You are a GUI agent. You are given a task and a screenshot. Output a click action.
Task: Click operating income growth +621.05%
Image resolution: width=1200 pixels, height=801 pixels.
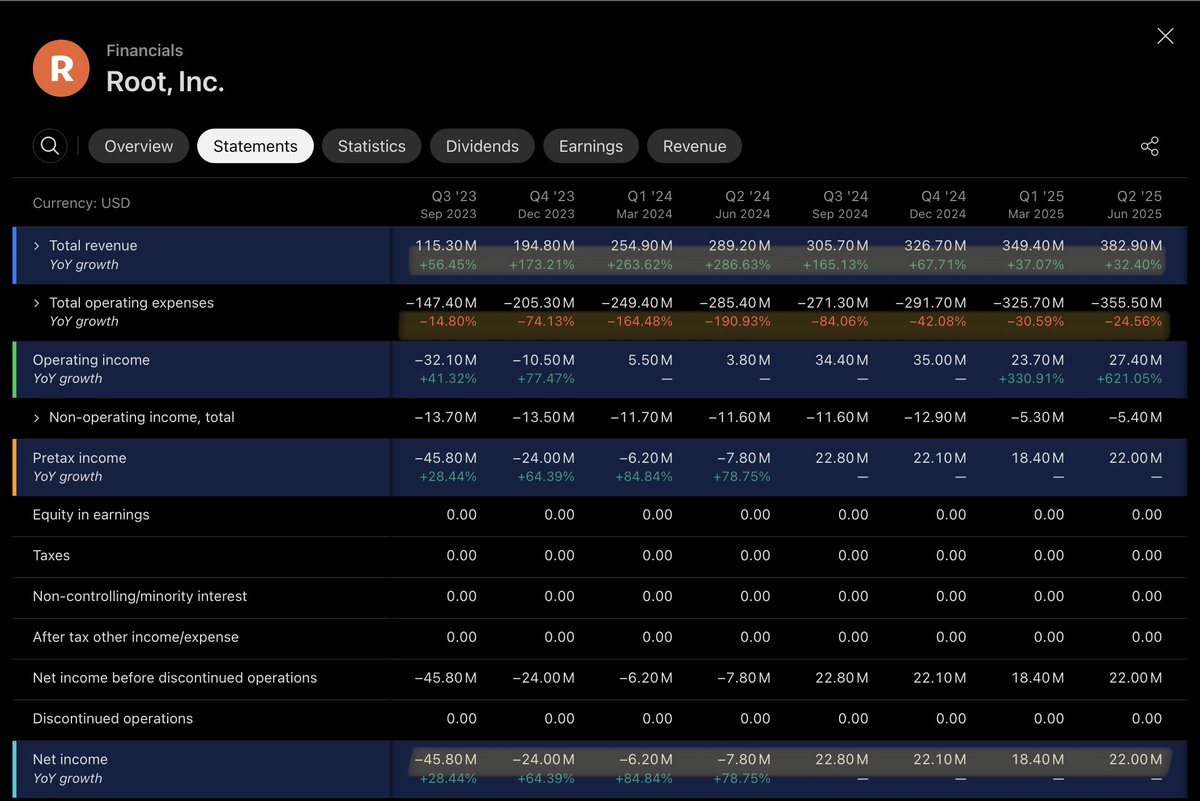(1130, 379)
